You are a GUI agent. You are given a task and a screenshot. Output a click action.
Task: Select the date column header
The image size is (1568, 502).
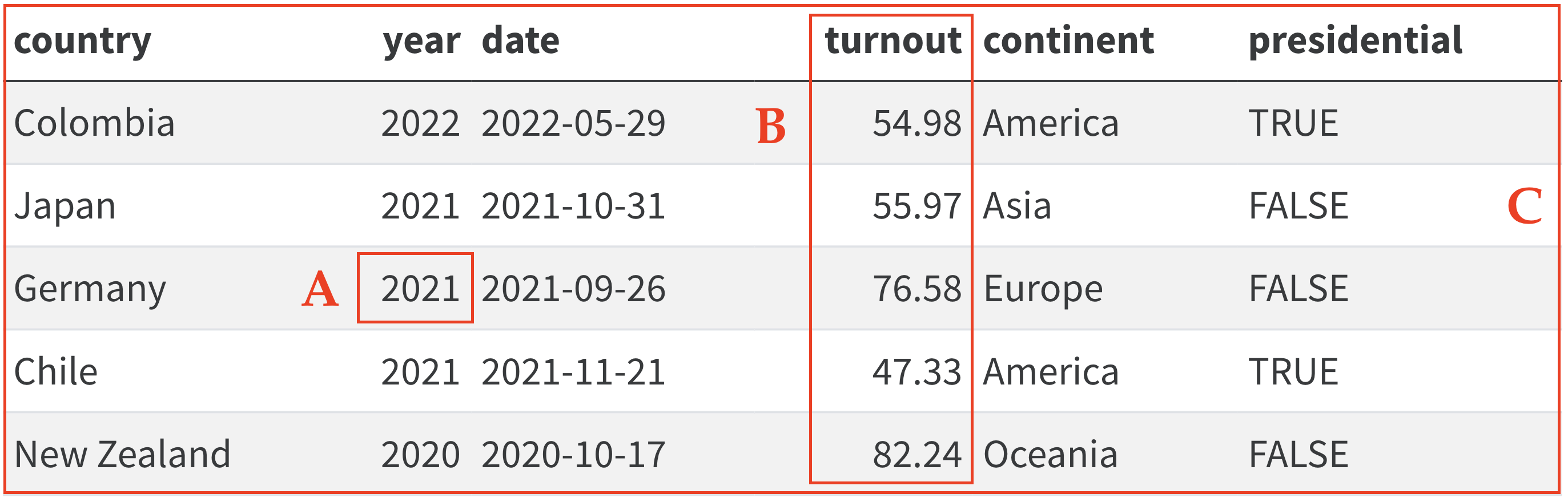tap(520, 41)
